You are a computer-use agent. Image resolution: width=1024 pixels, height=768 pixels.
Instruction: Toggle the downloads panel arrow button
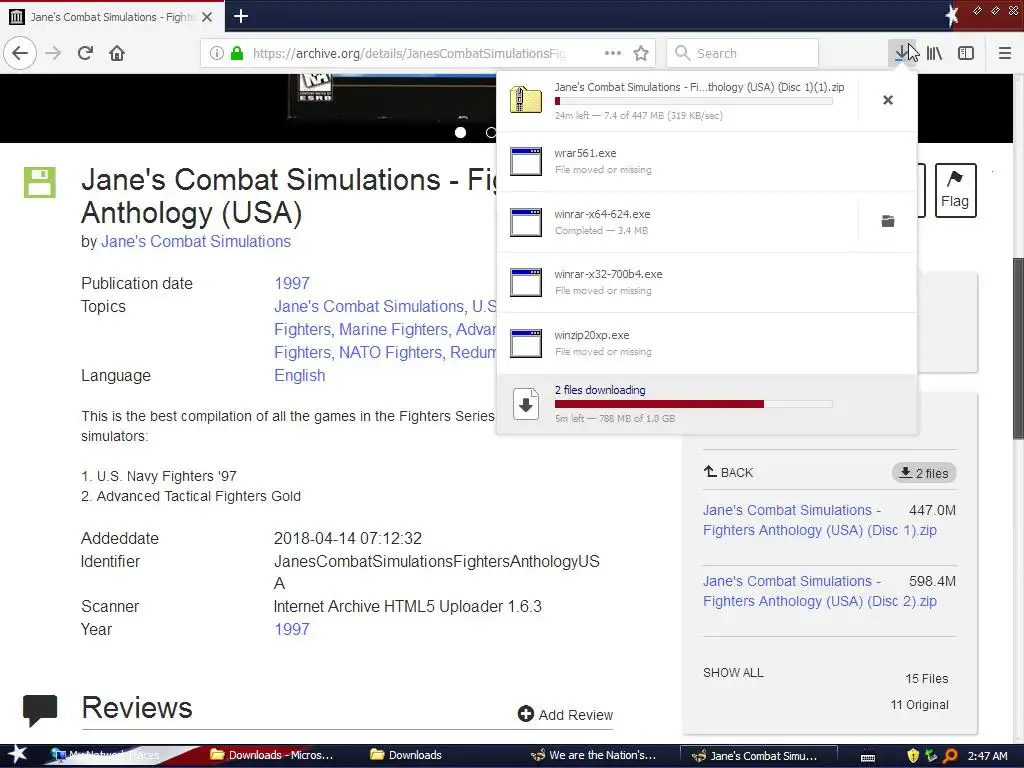901,53
